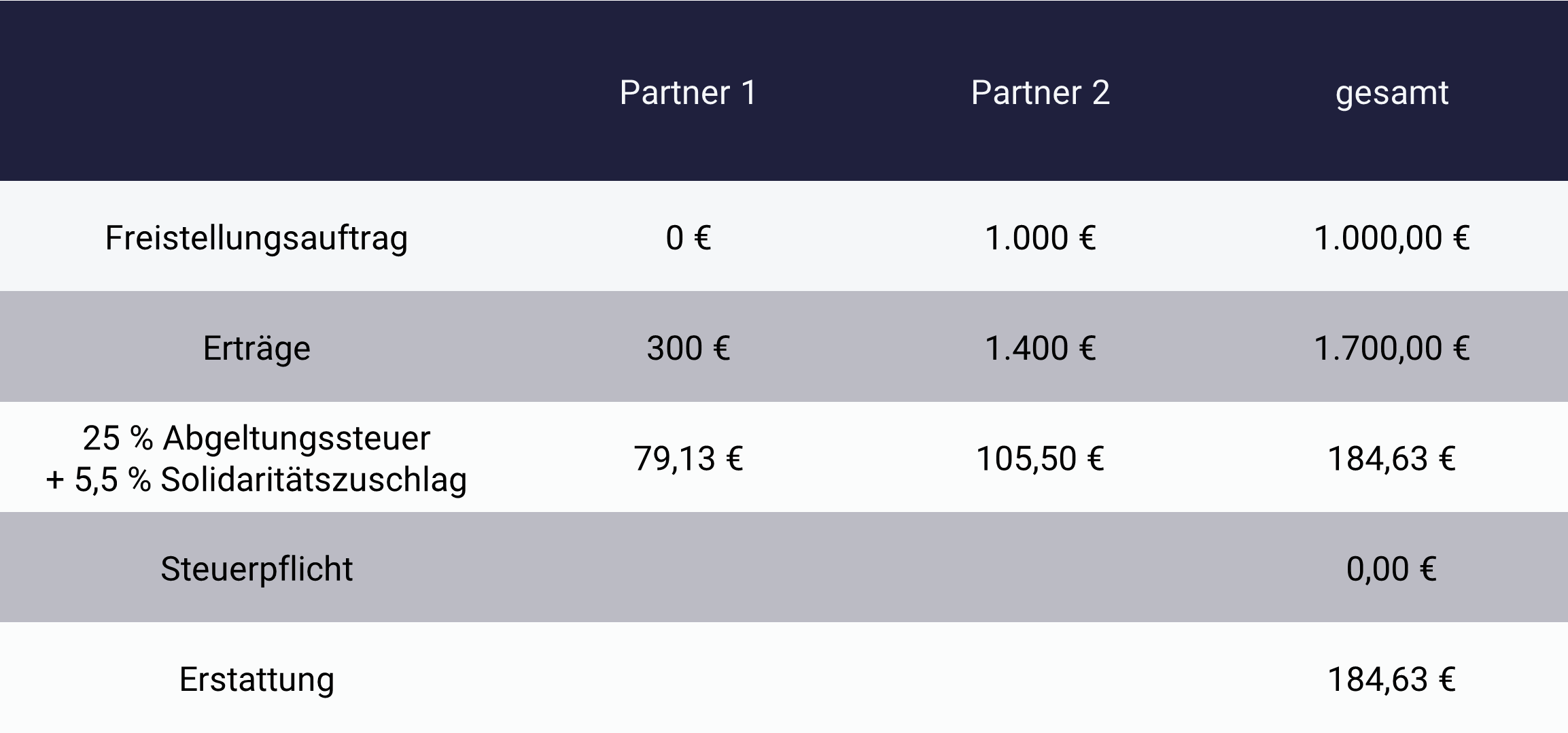Select the Freistellungsauftrag row label
This screenshot has width=1568, height=733.
tap(256, 238)
